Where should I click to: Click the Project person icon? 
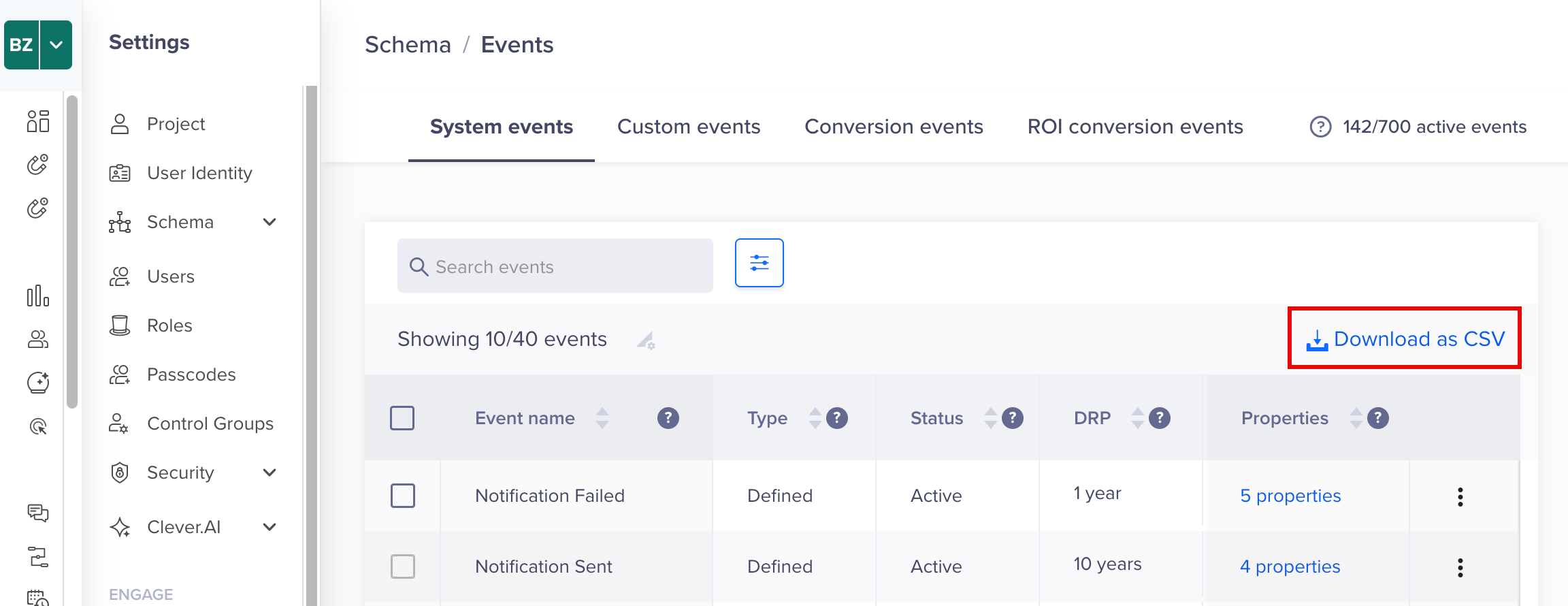point(120,124)
